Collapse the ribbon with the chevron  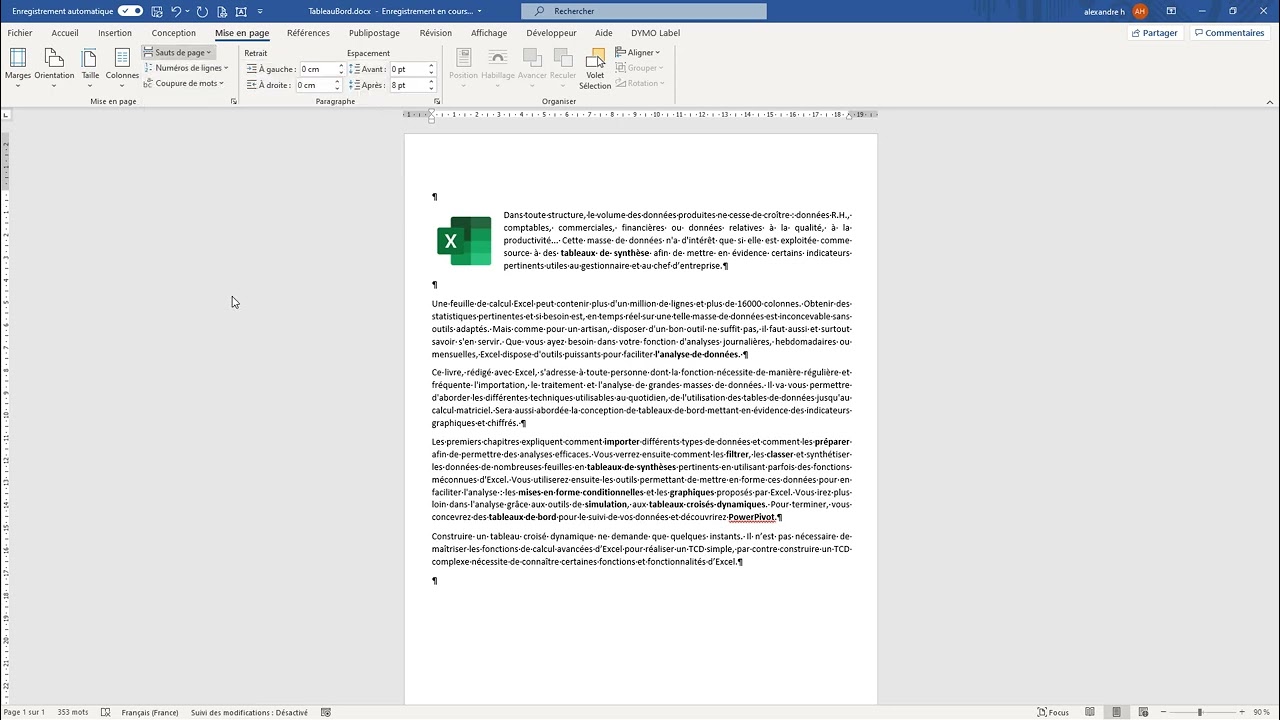pos(1270,102)
